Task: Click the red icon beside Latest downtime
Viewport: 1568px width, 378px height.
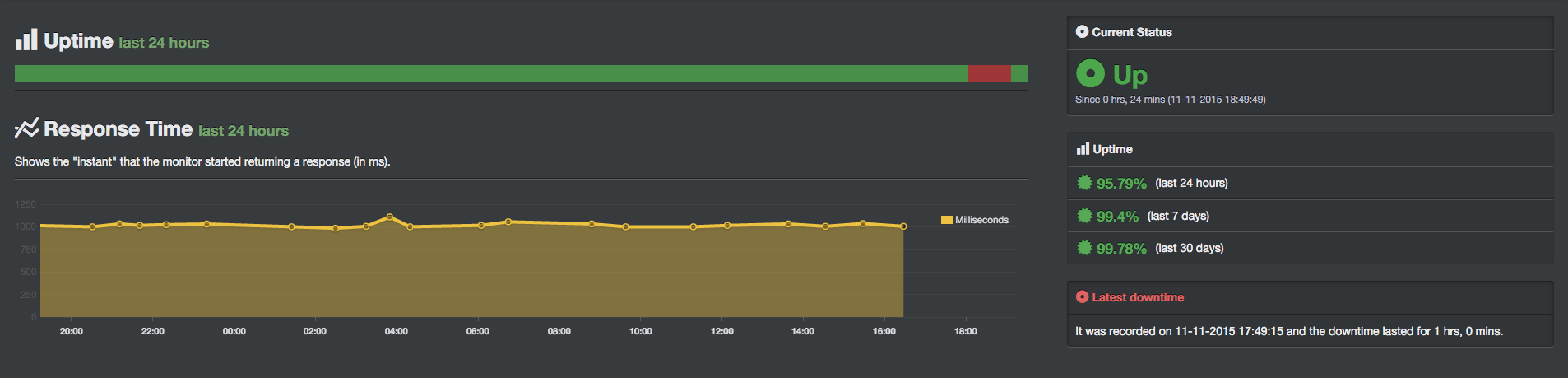Action: (x=1082, y=297)
